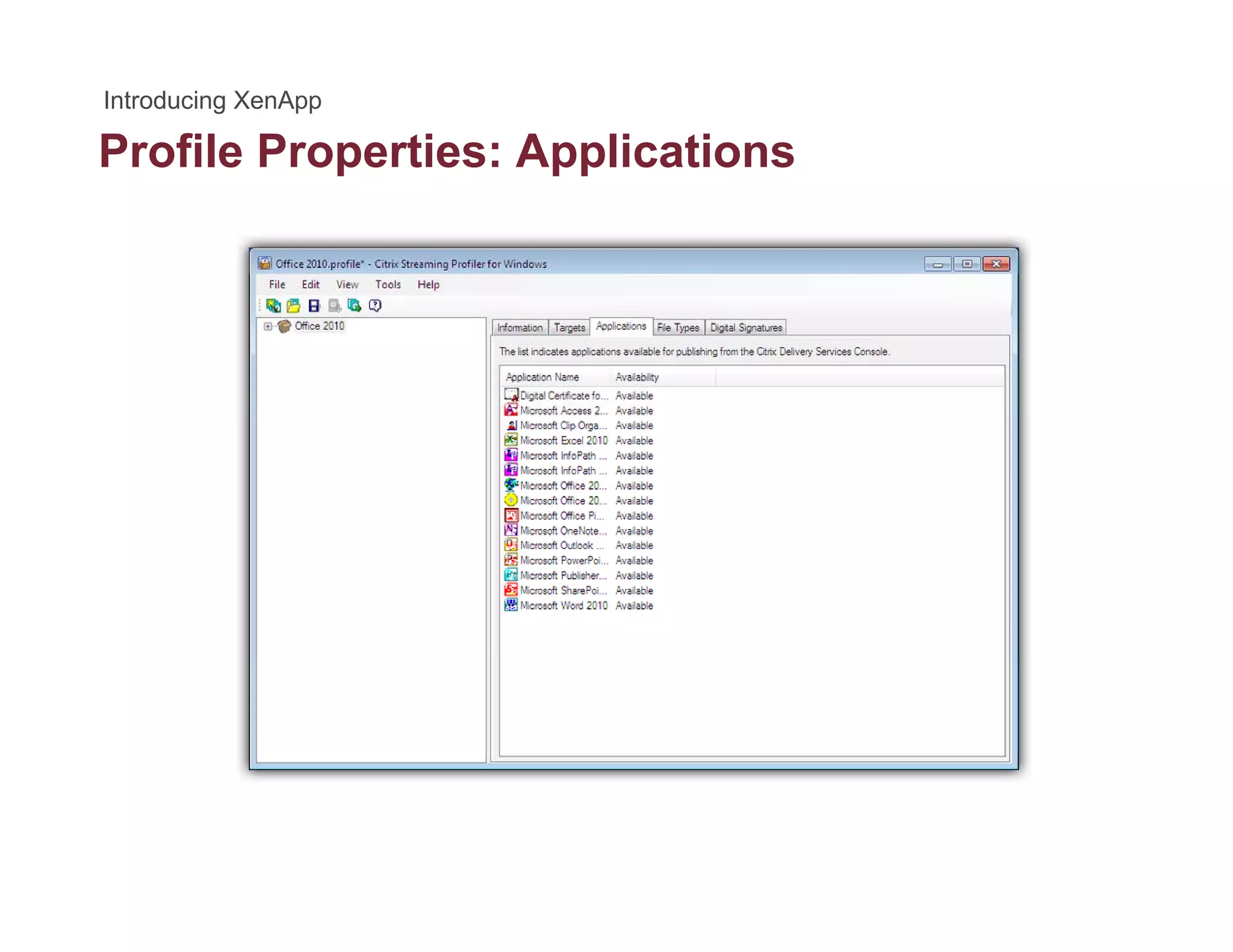
Task: Open the Tools menu
Action: point(388,285)
